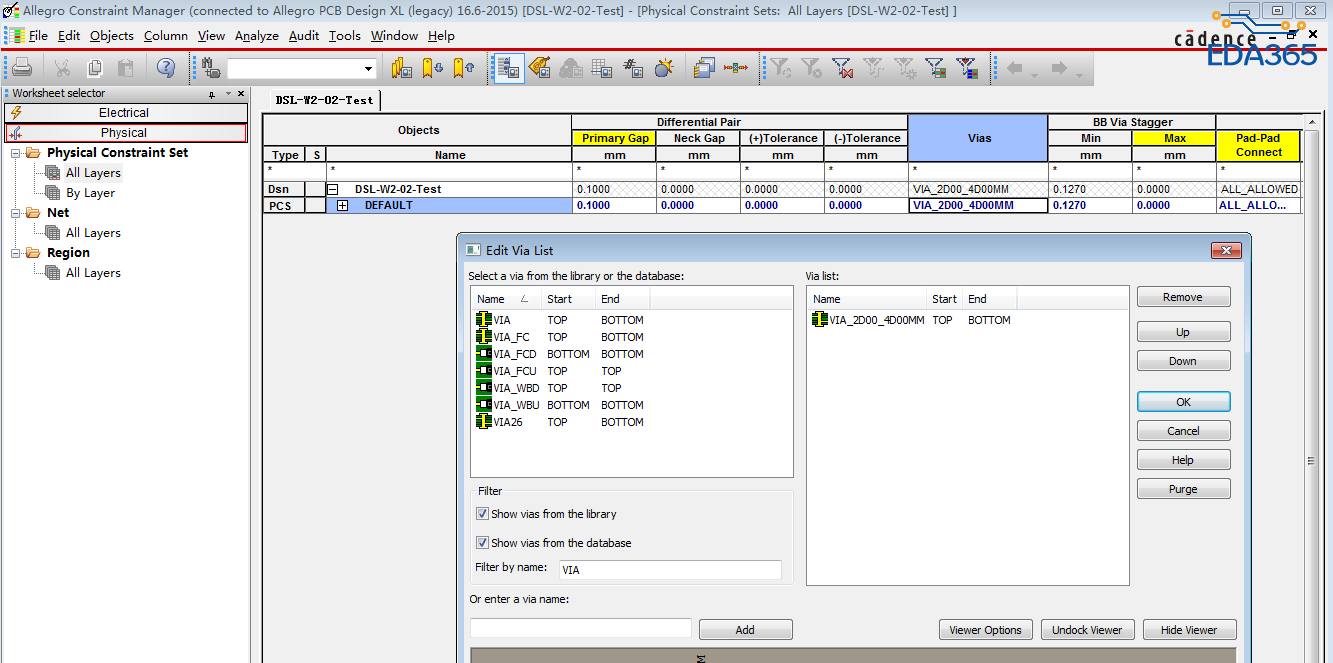Toggle Show vias from the library checkbox

(x=483, y=514)
